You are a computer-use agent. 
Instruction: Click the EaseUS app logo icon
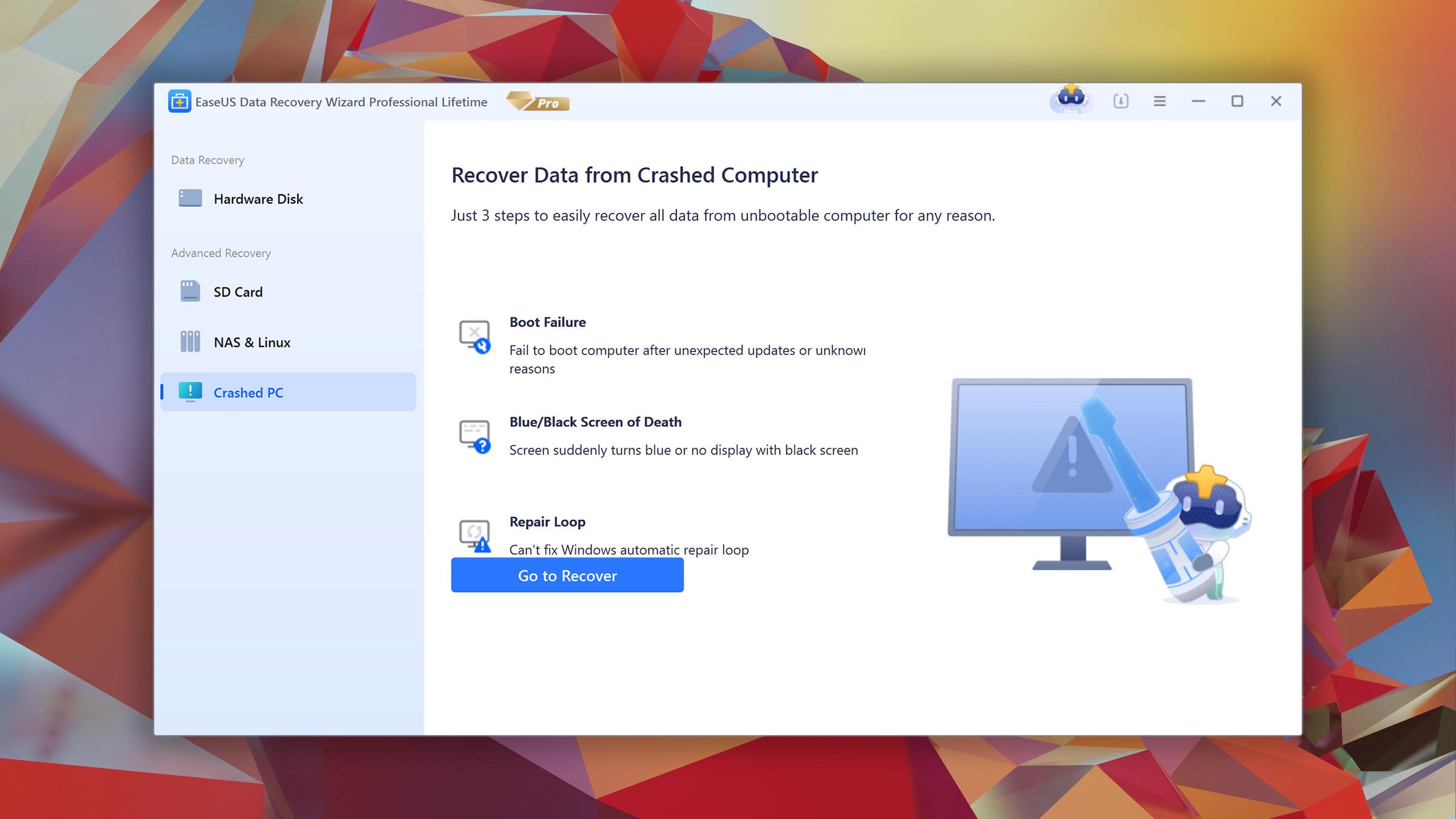(x=180, y=101)
